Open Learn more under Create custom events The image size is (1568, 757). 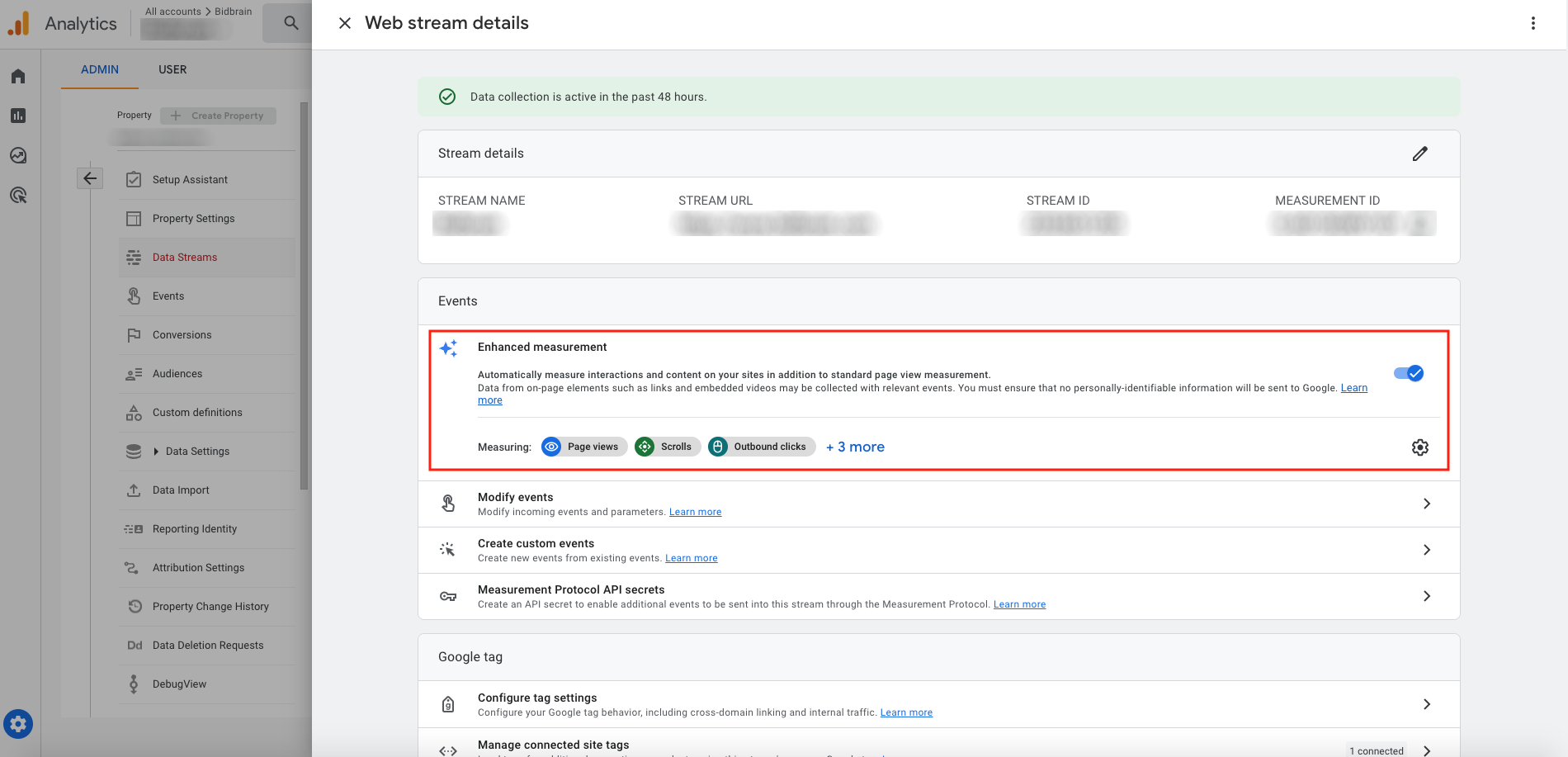tap(692, 558)
